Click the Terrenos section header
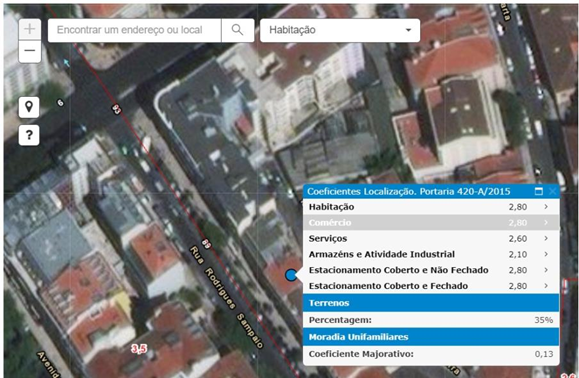 tap(431, 303)
